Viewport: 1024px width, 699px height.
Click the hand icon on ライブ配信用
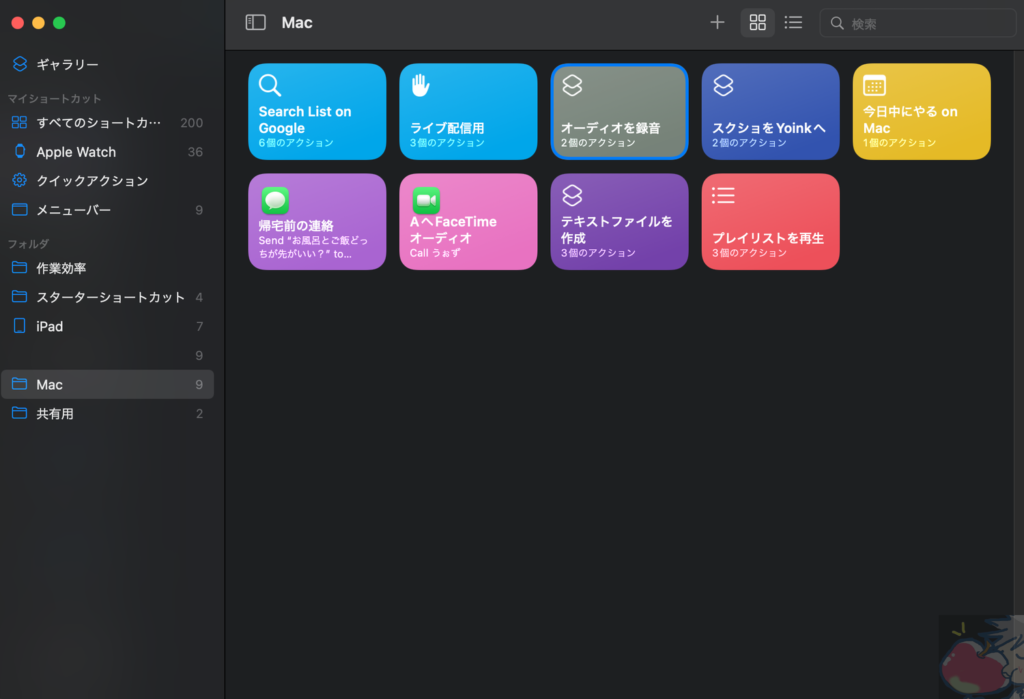click(x=420, y=85)
